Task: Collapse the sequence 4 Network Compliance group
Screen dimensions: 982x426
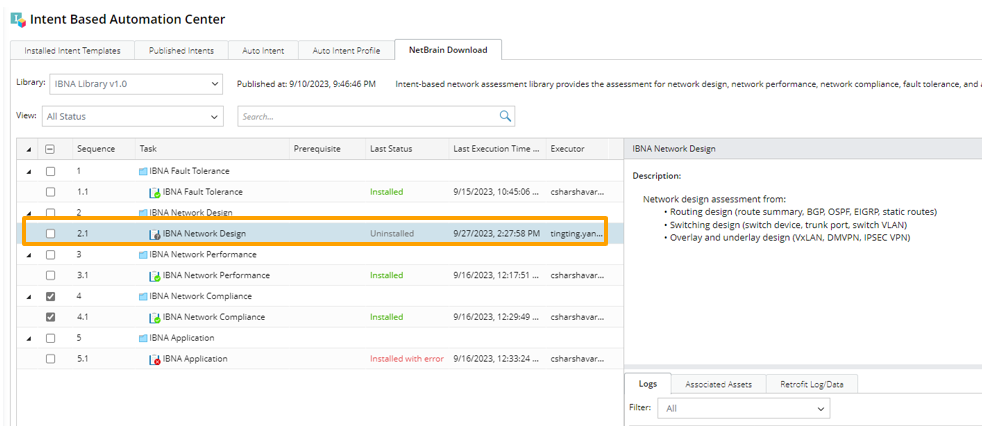Action: coord(28,296)
